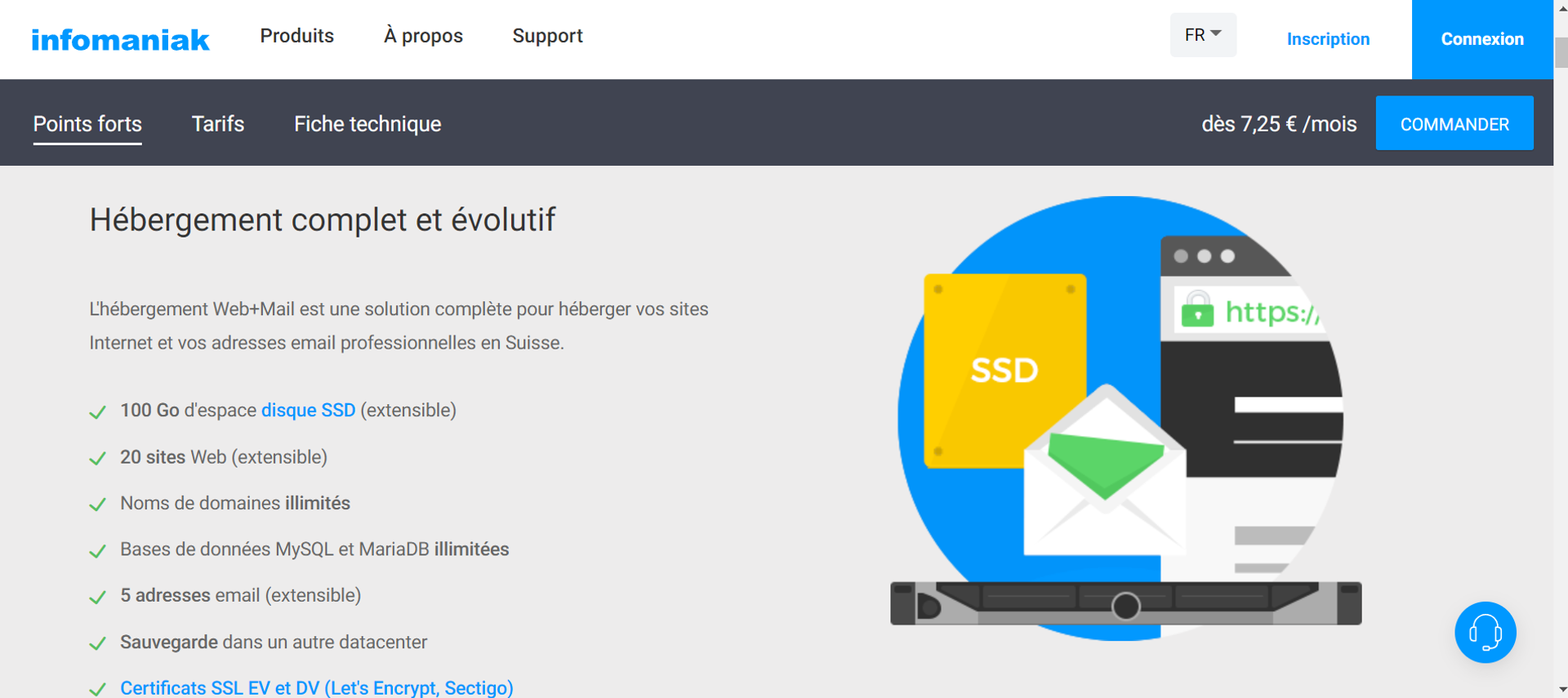Screen dimensions: 1568x698
Task: Open the disque SSD link
Action: 308,411
